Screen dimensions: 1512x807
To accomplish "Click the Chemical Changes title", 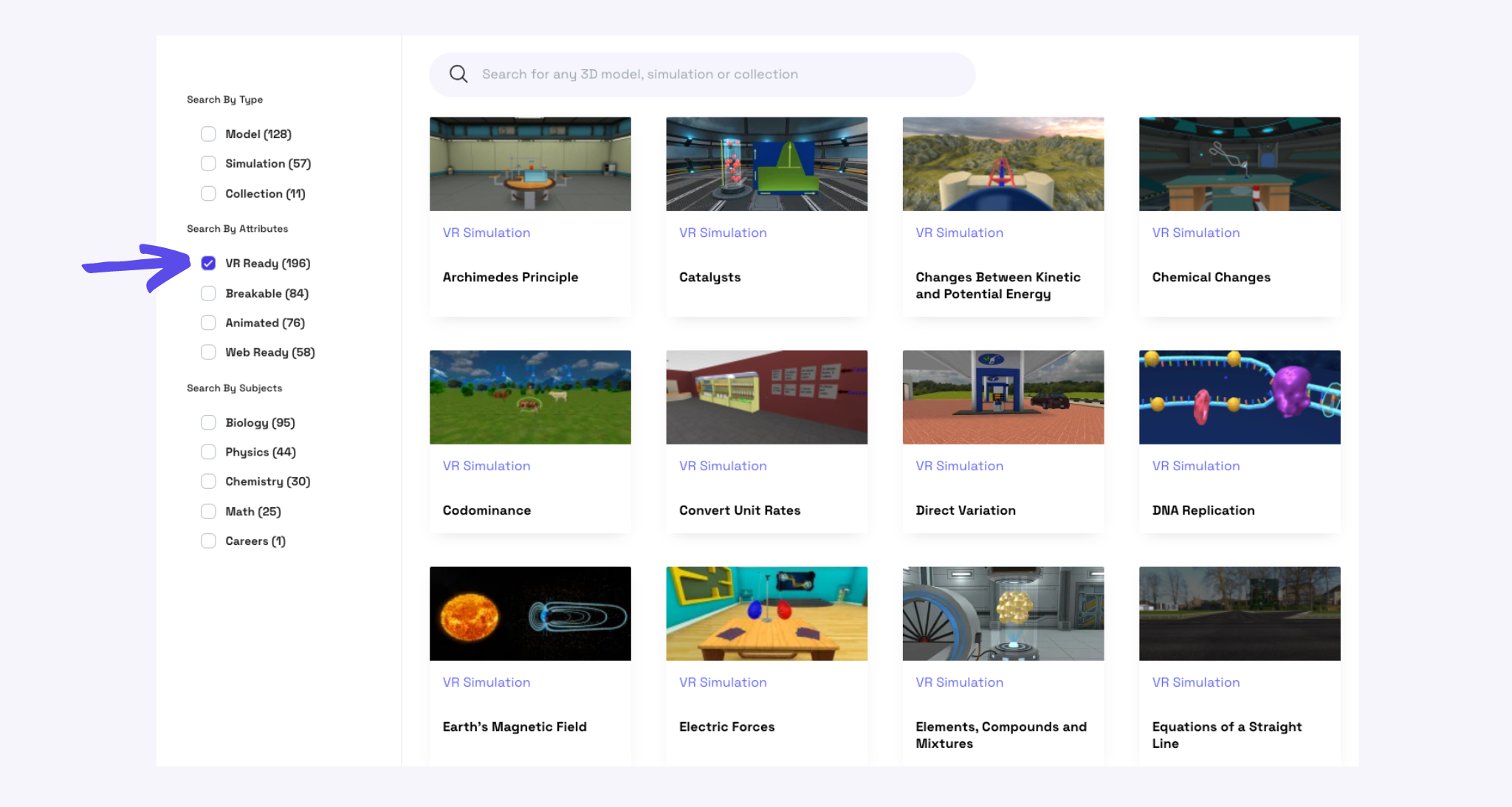I will coord(1211,278).
